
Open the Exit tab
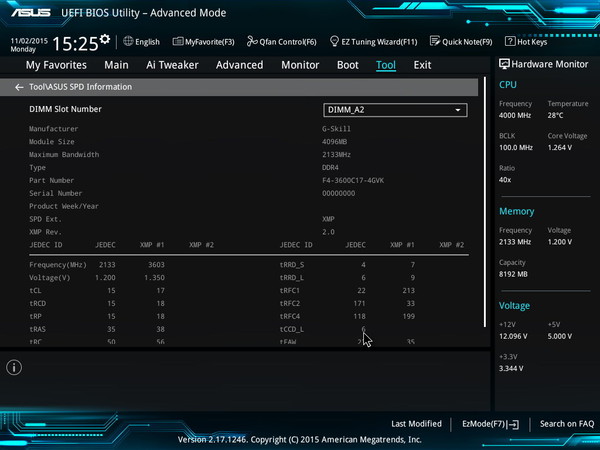click(422, 65)
